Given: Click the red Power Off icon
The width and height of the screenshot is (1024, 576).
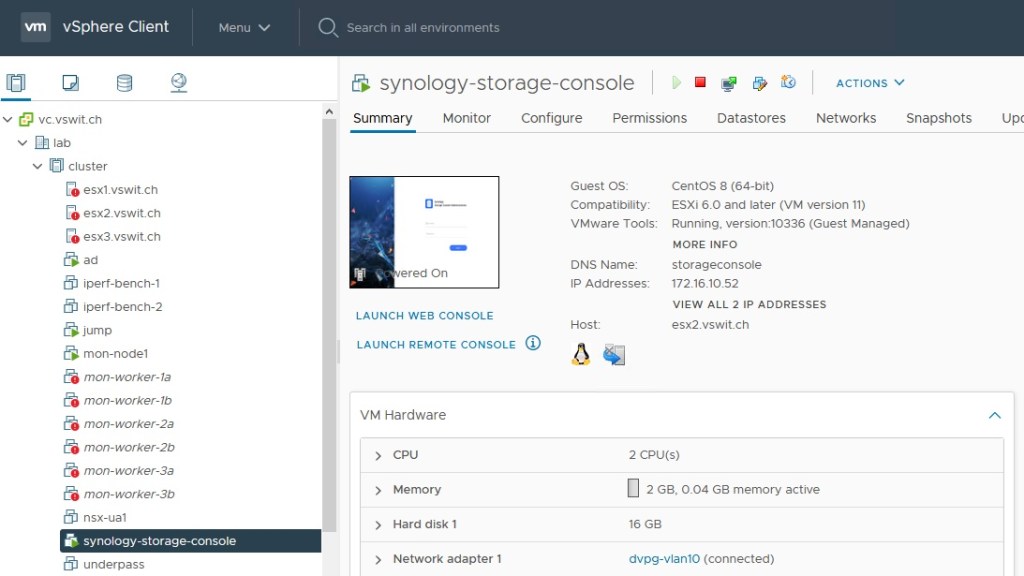Looking at the screenshot, I should pyautogui.click(x=700, y=83).
